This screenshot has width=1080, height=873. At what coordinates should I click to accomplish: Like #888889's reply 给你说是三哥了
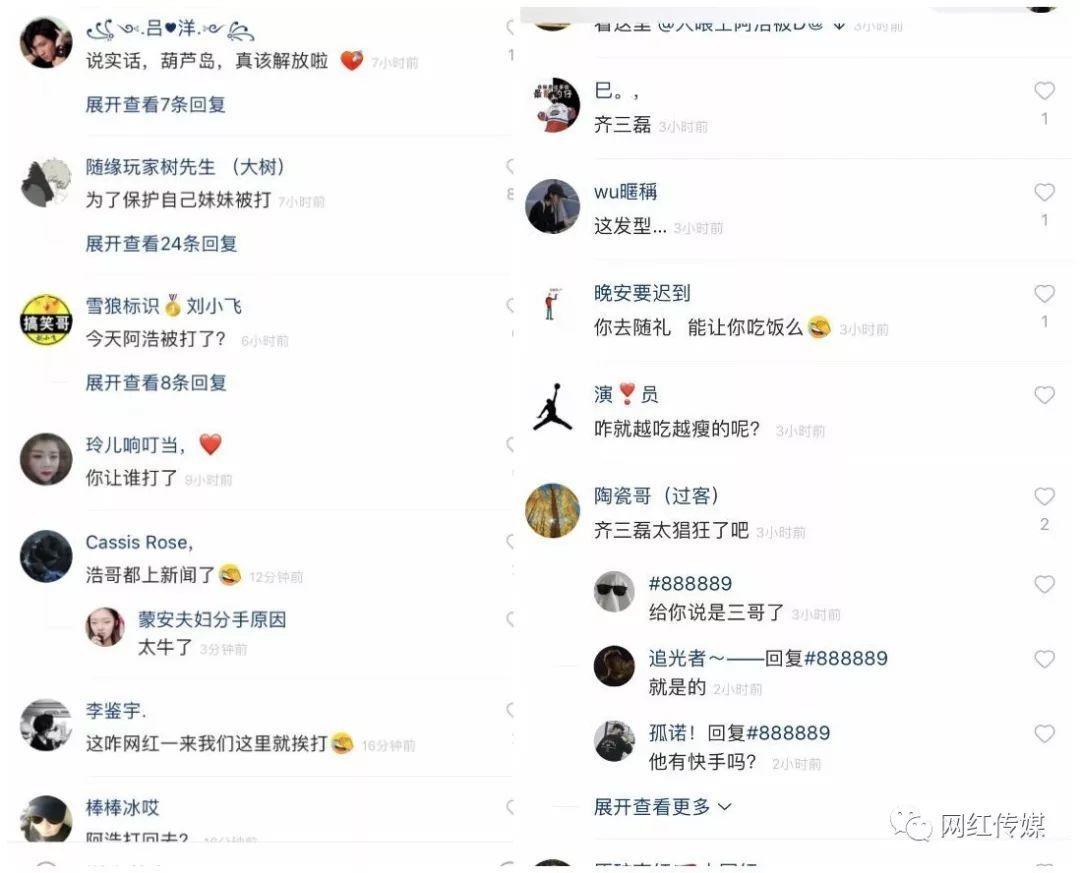1044,584
